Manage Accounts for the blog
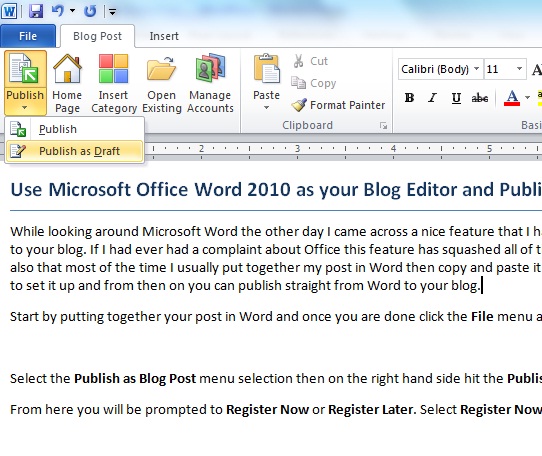Viewport: 542px width, 456px height. (x=210, y=83)
